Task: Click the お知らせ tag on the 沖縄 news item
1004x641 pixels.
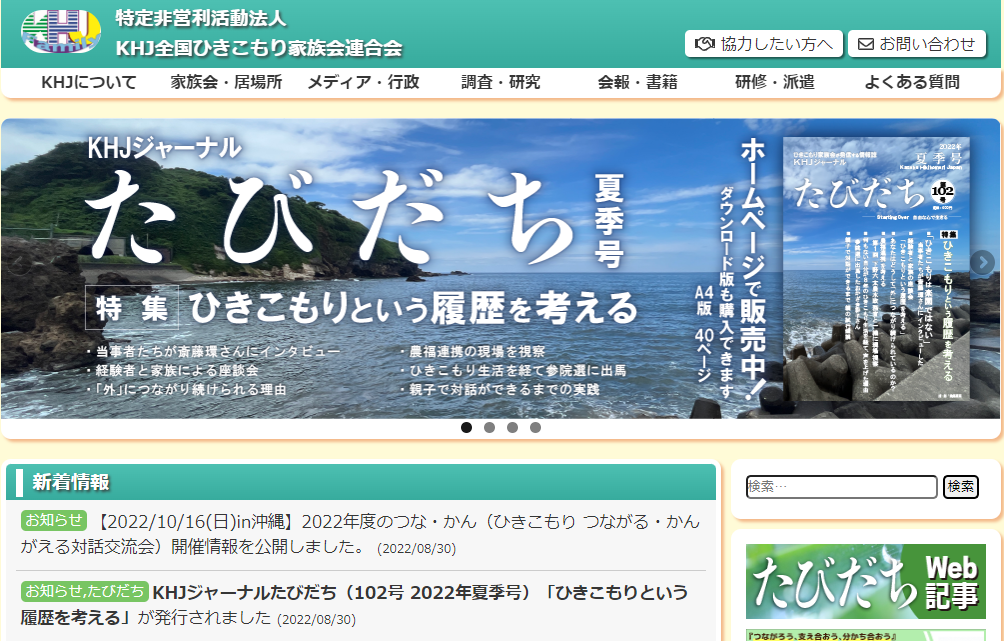Action: [x=54, y=520]
